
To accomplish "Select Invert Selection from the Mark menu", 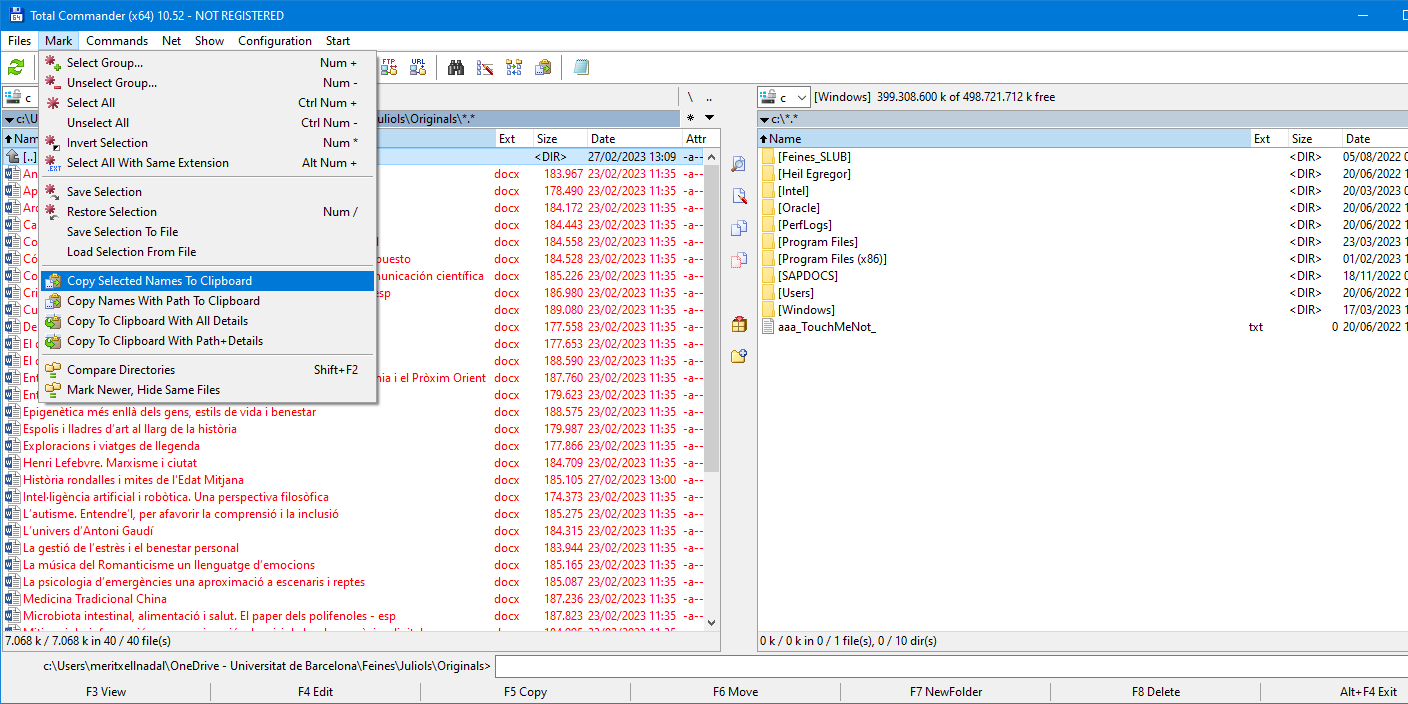I will [107, 143].
